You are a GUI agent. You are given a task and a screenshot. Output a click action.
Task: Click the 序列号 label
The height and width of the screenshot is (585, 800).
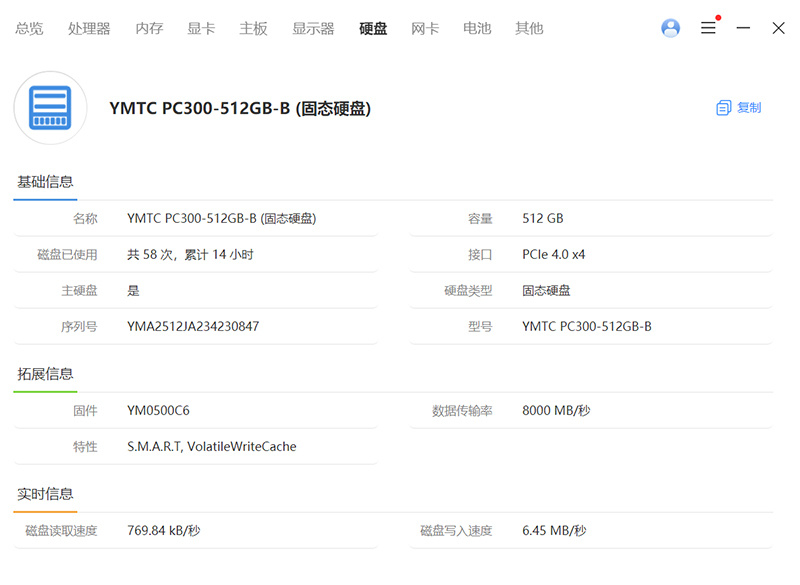pyautogui.click(x=79, y=326)
